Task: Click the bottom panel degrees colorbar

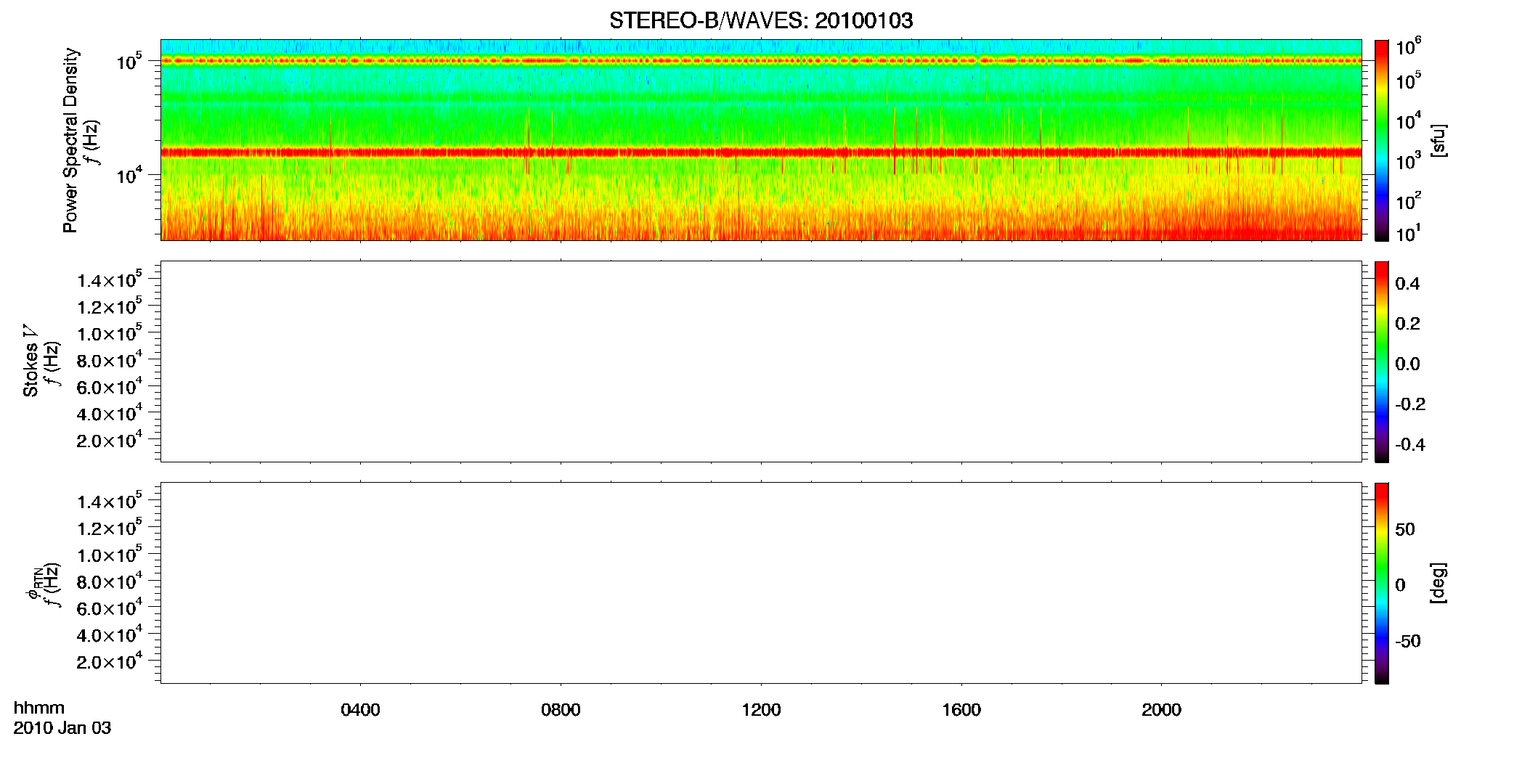Action: (x=1382, y=583)
